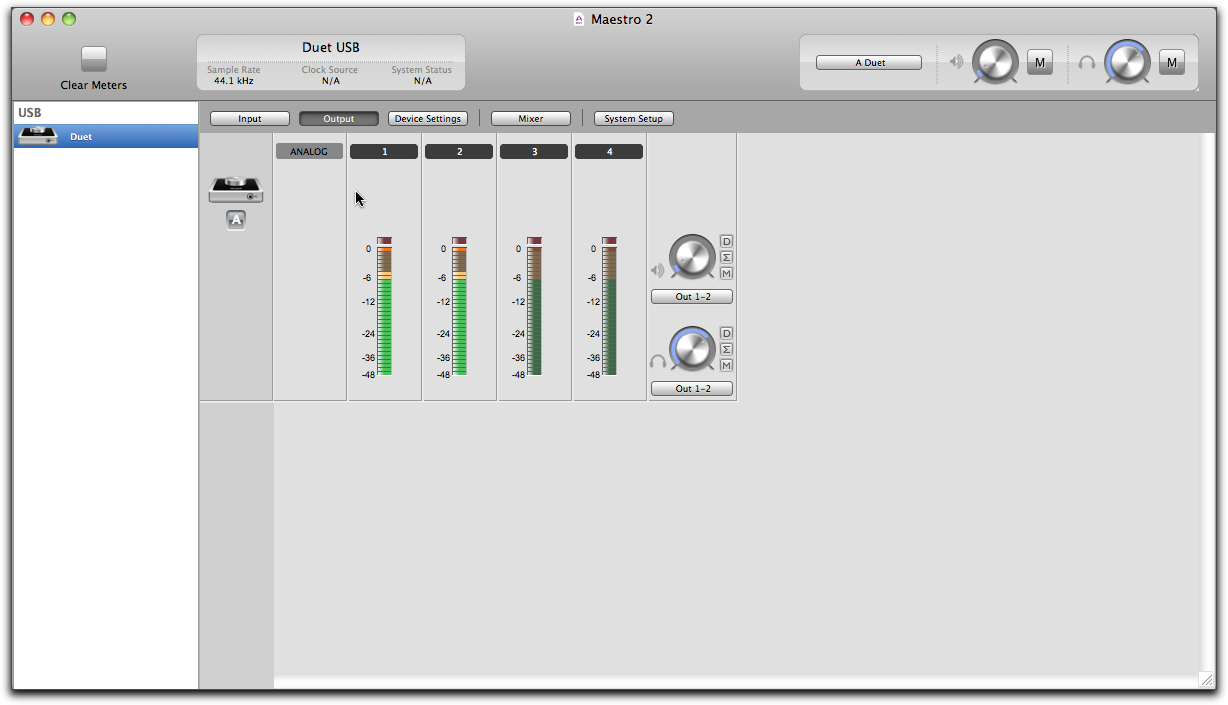1228x705 pixels.
Task: Clear the clip indicator atop the channel 2 meter
Action: point(460,241)
